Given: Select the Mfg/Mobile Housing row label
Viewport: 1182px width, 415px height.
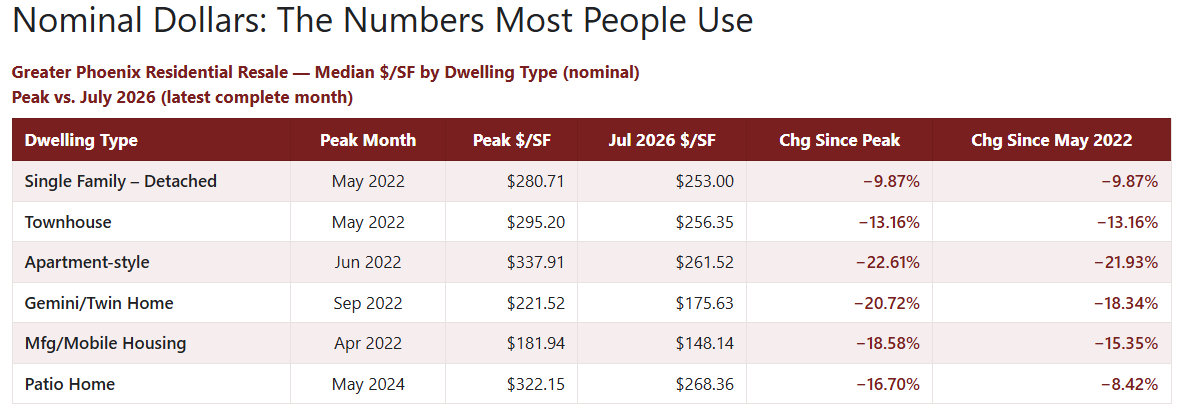Looking at the screenshot, I should [x=105, y=343].
